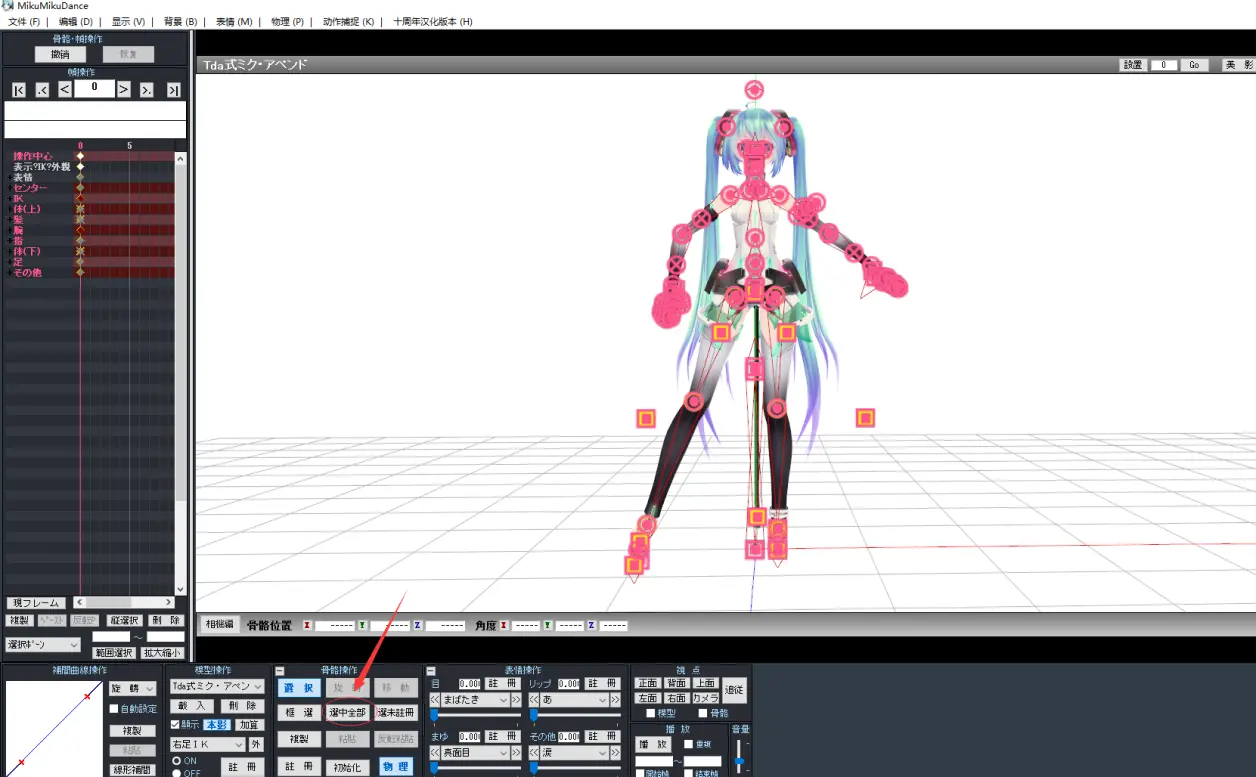
Task: Collapse the 骨骼操作 panel with minus icon
Action: coord(280,670)
